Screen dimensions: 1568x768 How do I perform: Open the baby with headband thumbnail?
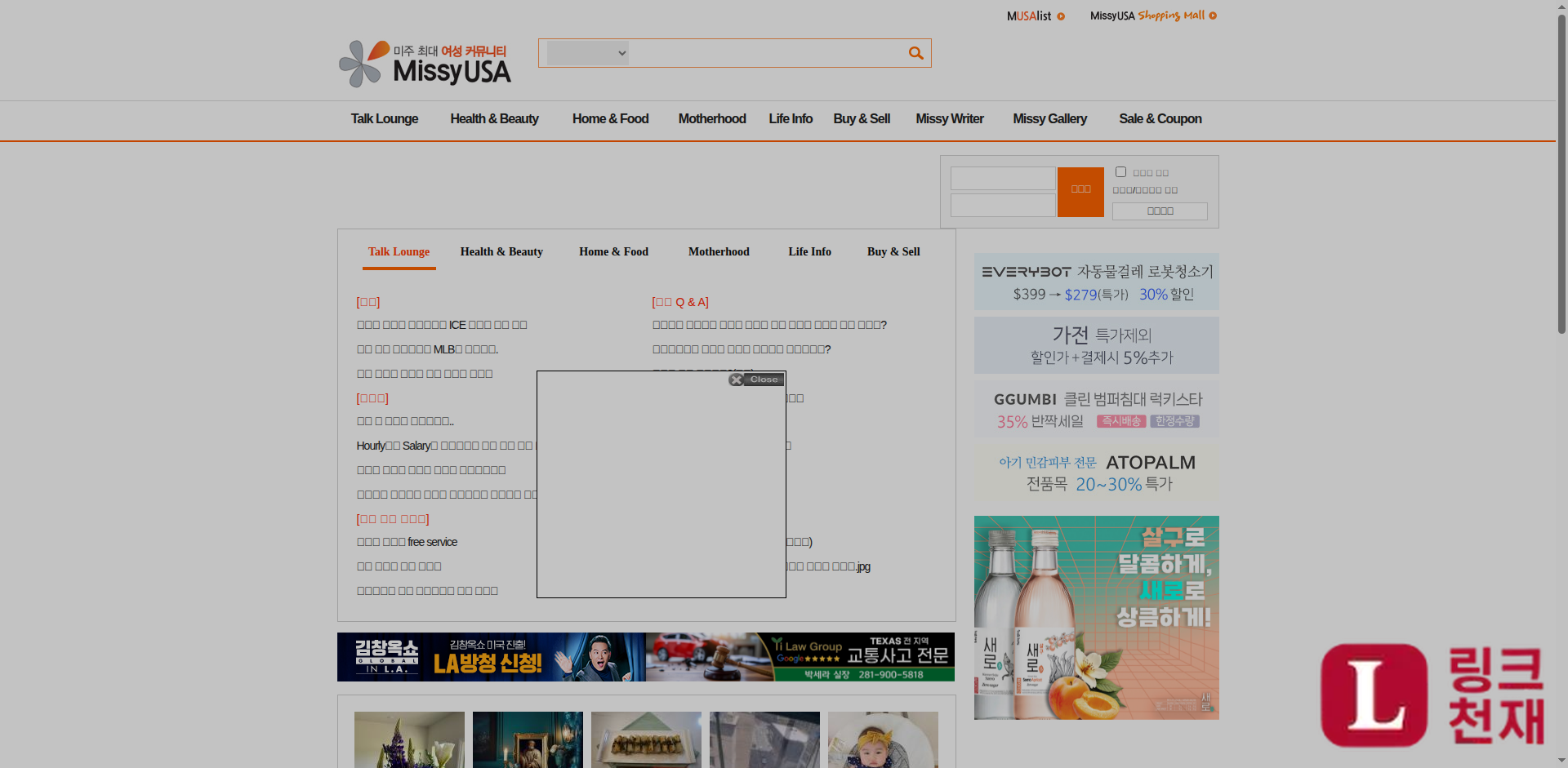pyautogui.click(x=883, y=739)
